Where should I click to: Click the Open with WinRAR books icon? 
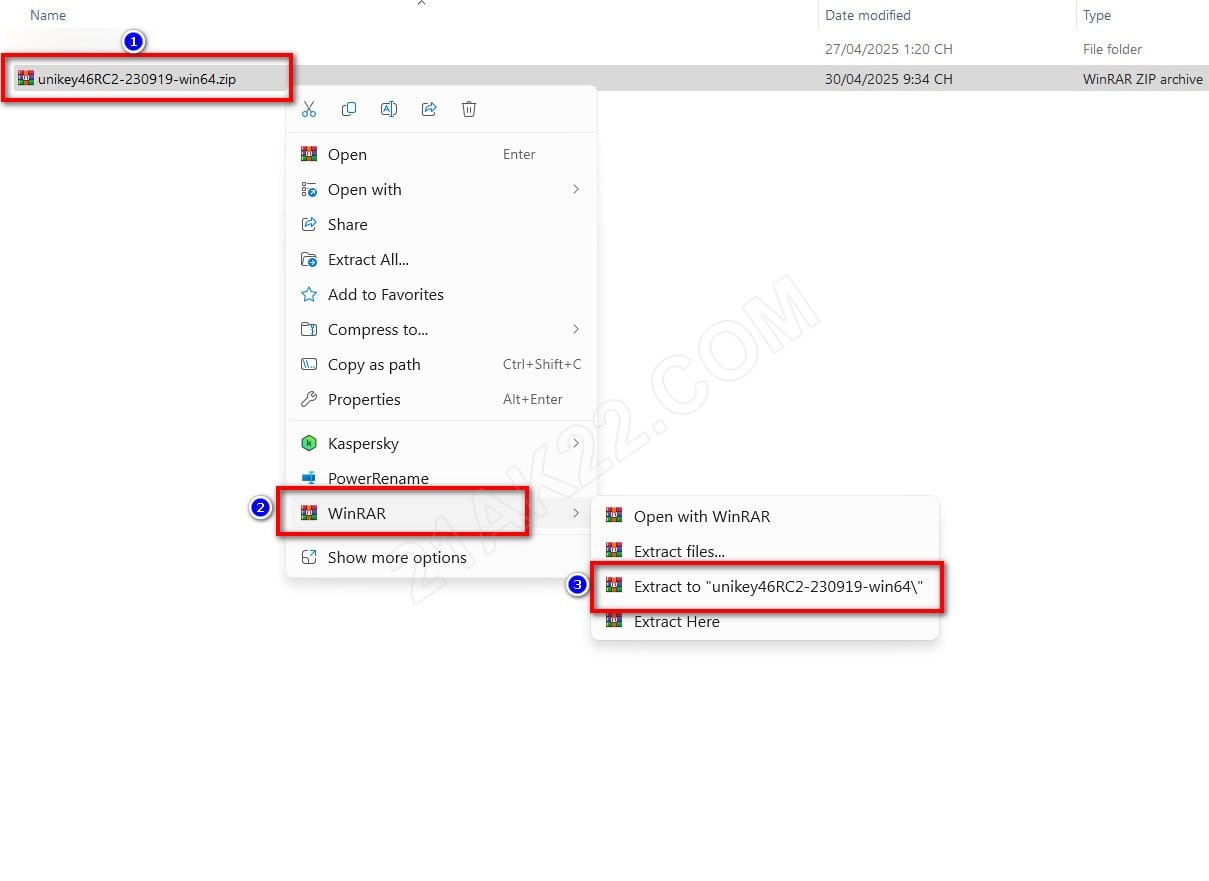(x=614, y=516)
